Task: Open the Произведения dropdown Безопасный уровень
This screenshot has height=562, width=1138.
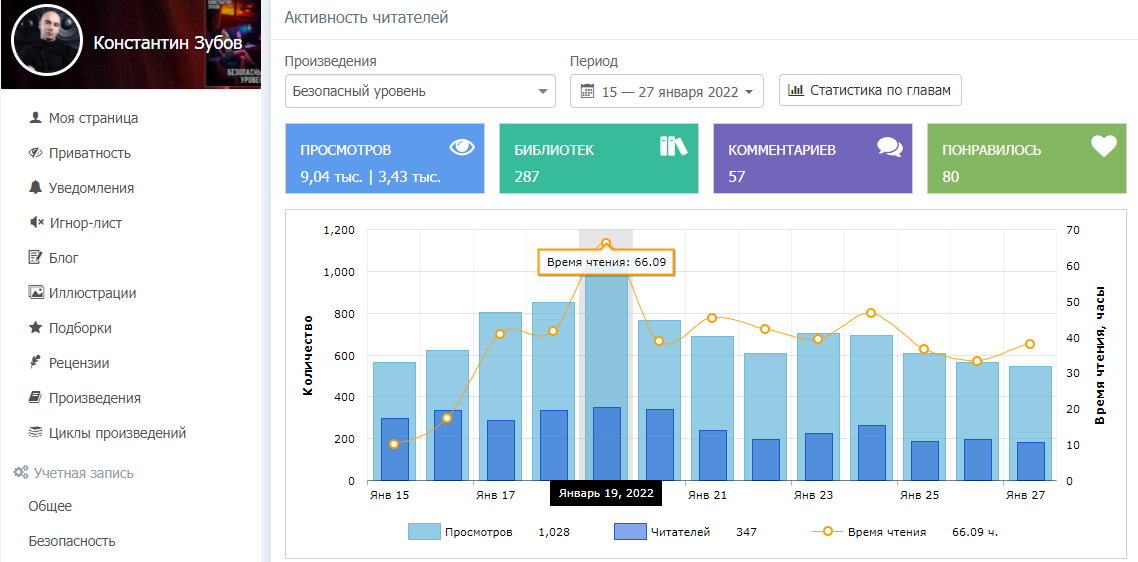Action: coord(419,91)
